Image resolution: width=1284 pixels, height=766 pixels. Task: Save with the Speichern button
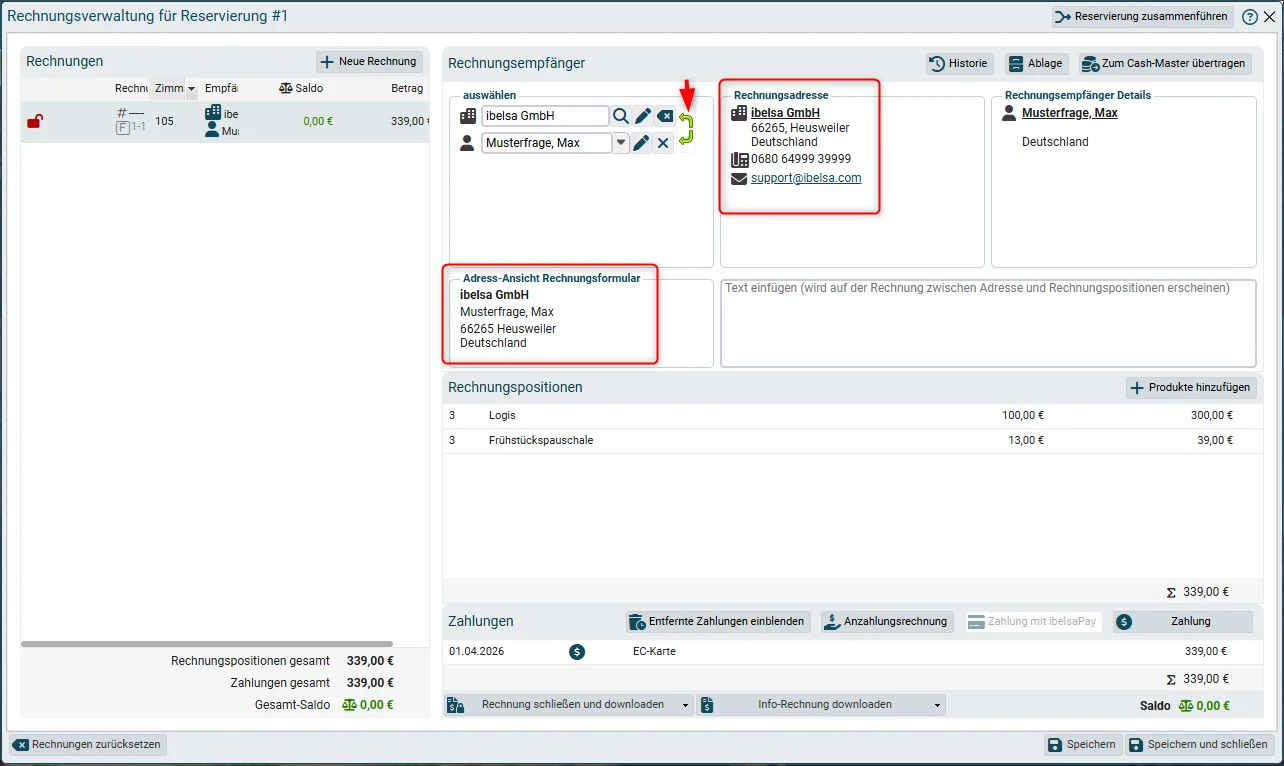[1081, 745]
